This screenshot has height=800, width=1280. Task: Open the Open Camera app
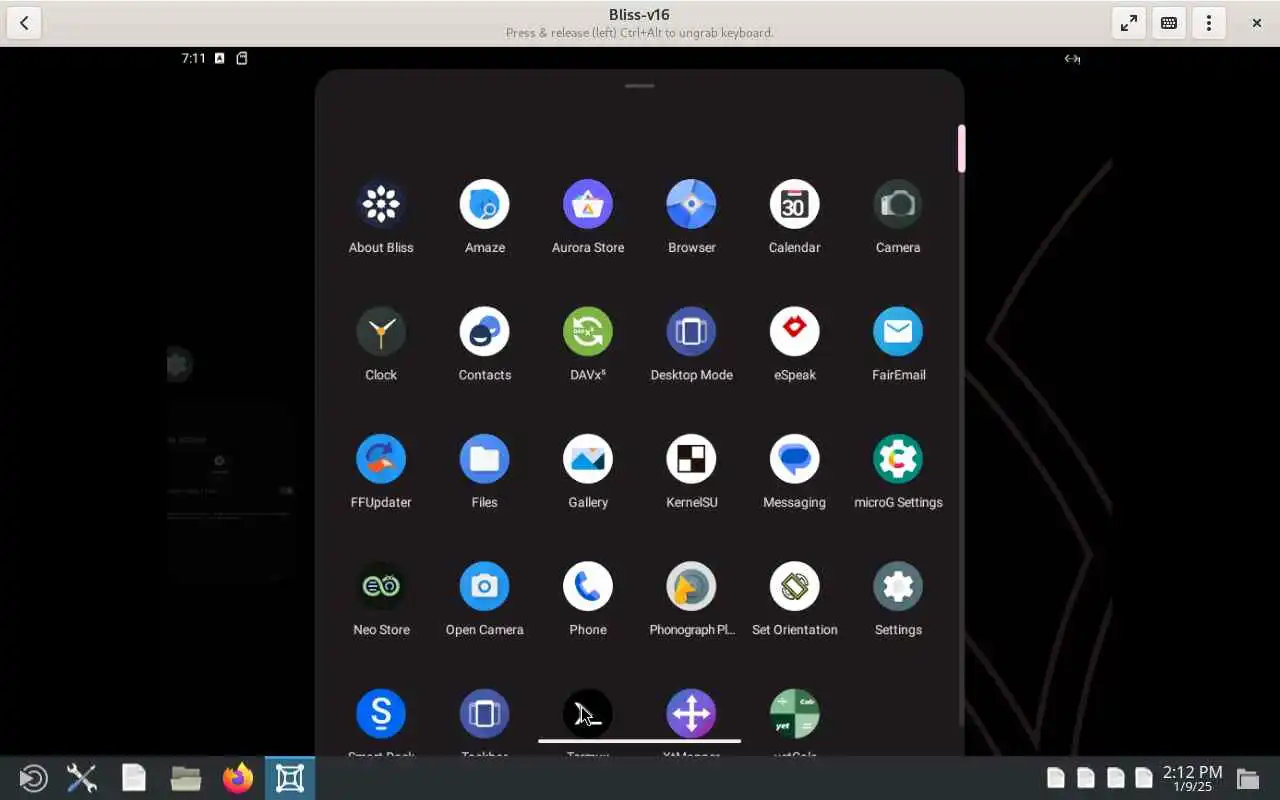[485, 587]
